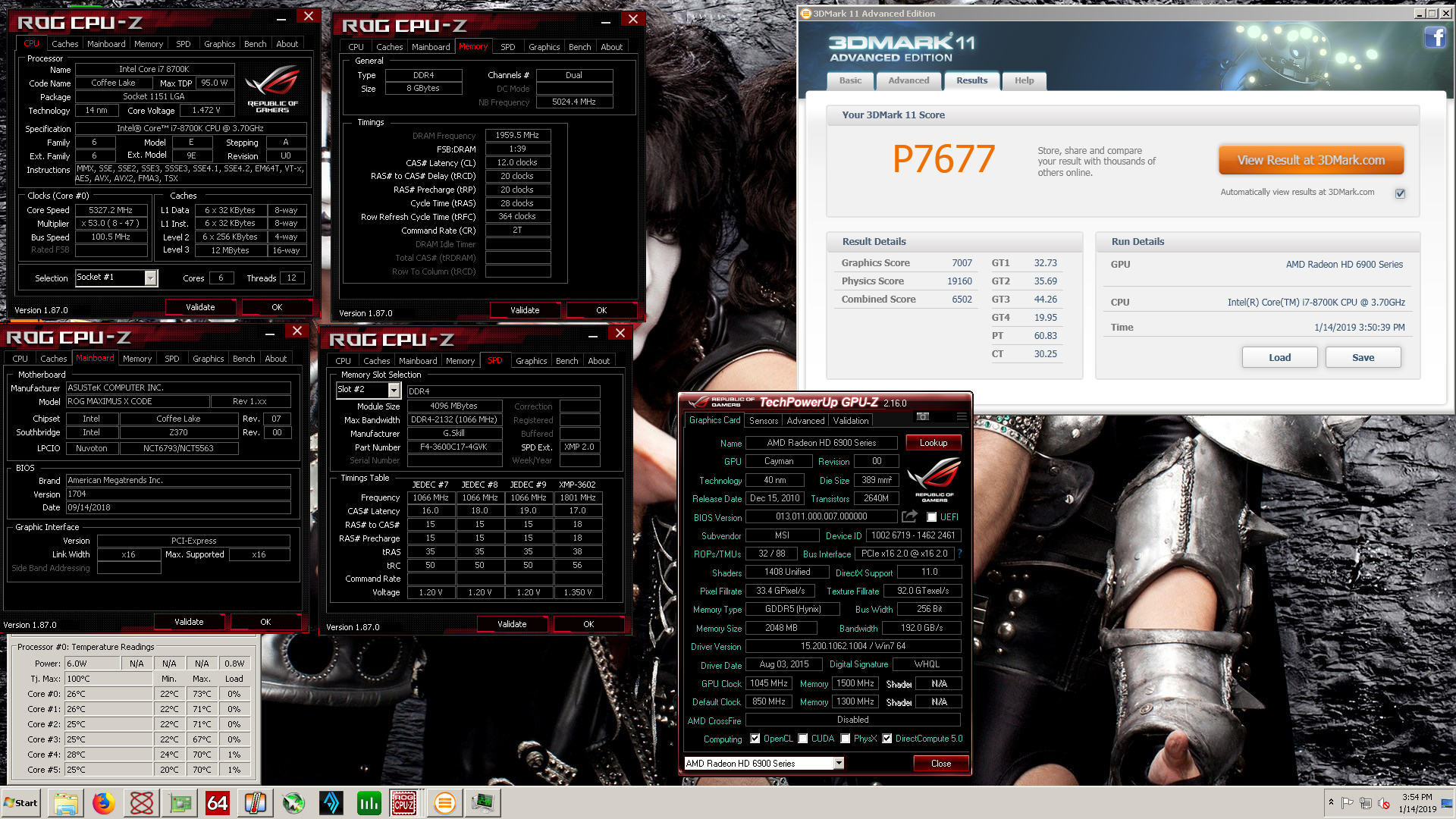Image resolution: width=1456 pixels, height=819 pixels.
Task: Click the Physics Score value 19160
Action: pos(959,281)
